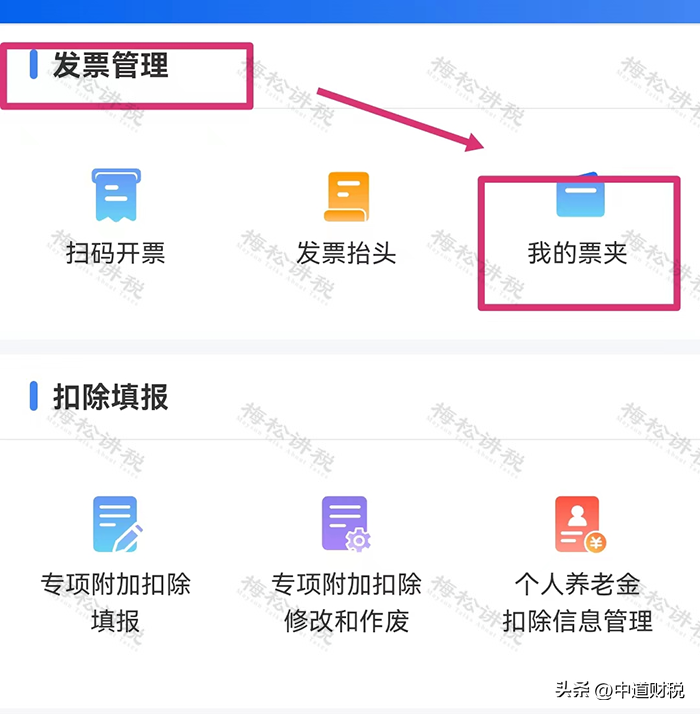Open the purple gear document icon
The width and height of the screenshot is (700, 714).
(346, 524)
